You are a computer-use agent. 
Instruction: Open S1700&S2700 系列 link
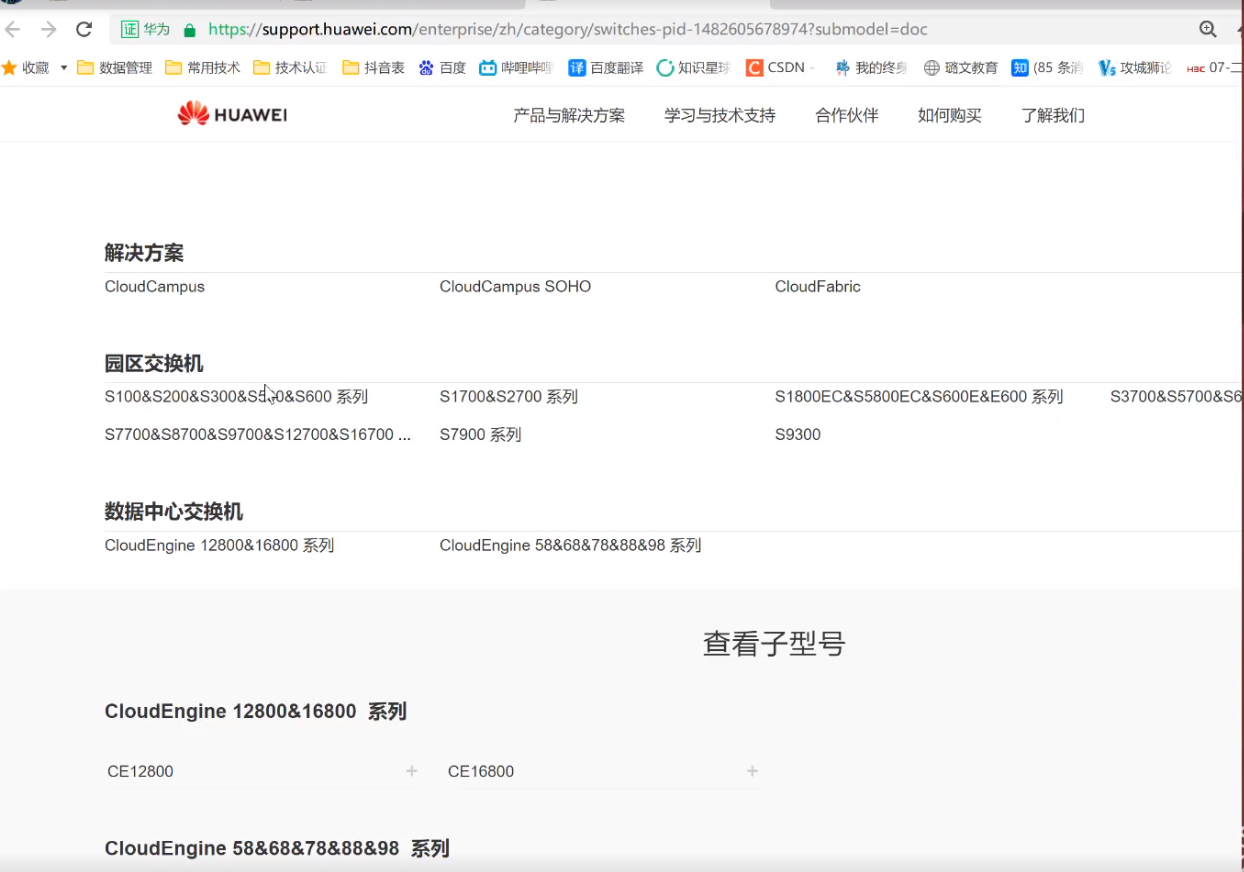click(509, 397)
